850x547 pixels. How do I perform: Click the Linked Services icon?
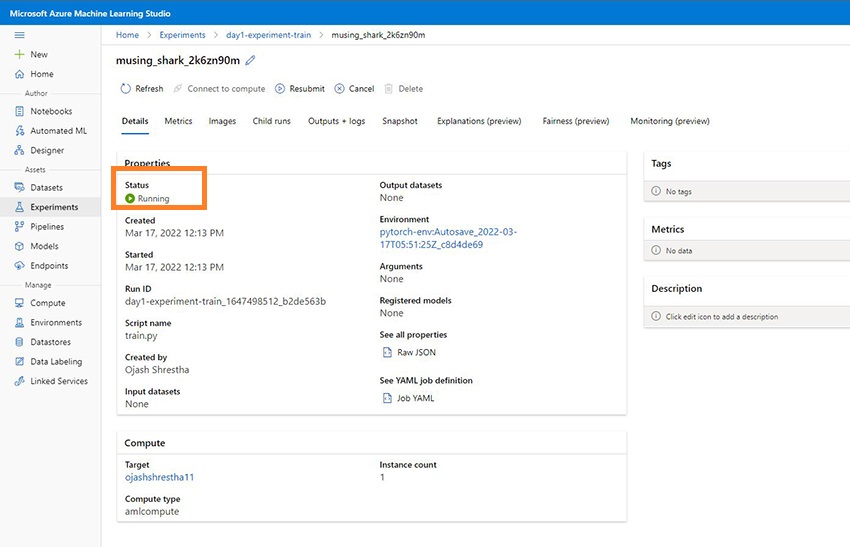click(20, 381)
